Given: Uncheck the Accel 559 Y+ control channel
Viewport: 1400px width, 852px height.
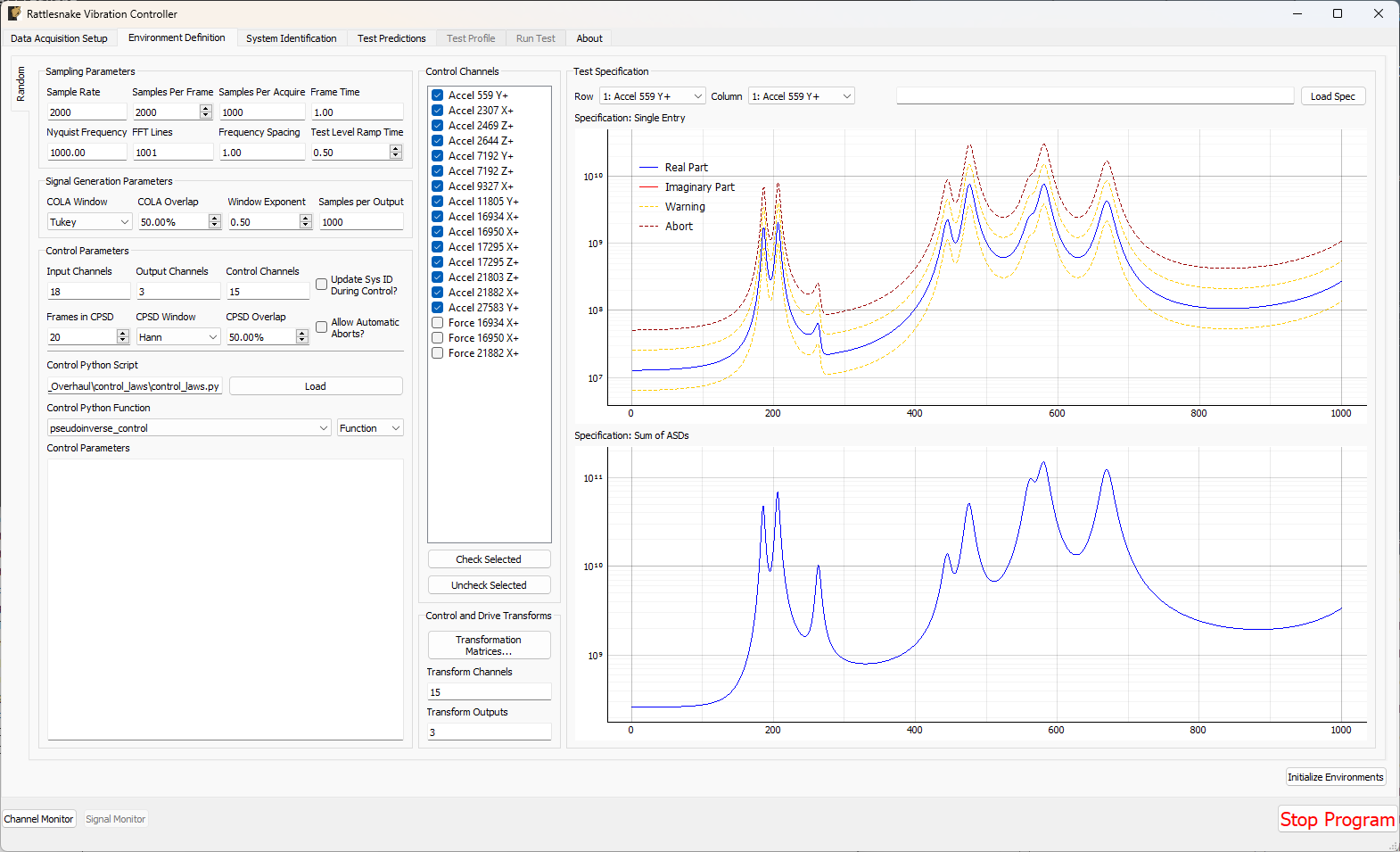Looking at the screenshot, I should (438, 95).
